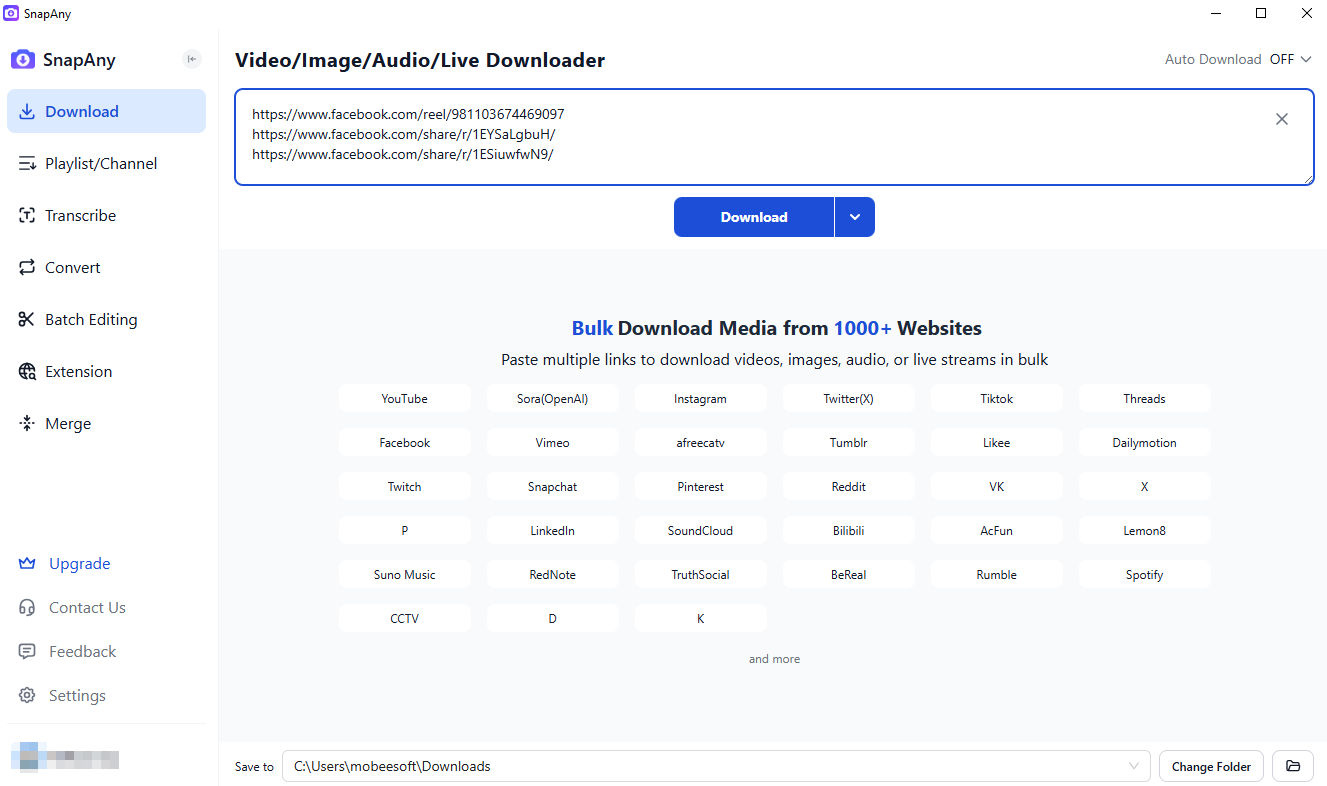The width and height of the screenshot is (1327, 786).
Task: Expand the Download button dropdown arrow
Action: [855, 217]
